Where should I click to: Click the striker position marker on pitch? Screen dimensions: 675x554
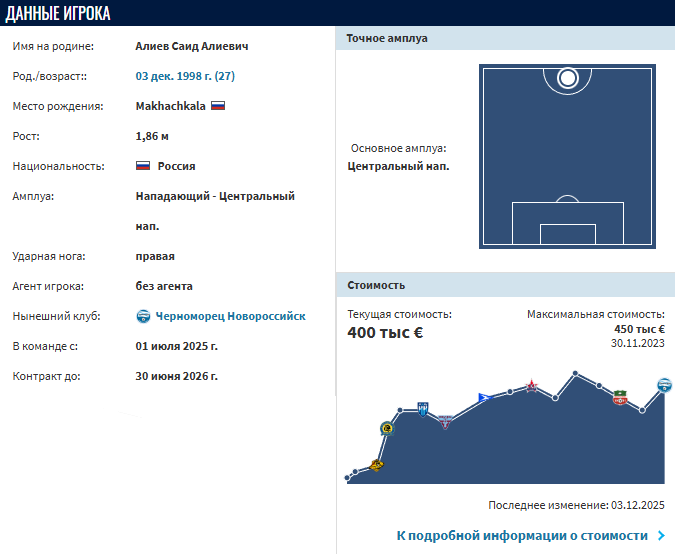click(567, 77)
